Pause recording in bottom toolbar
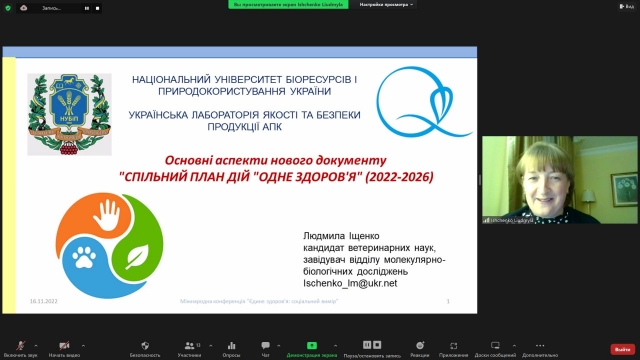 coord(367,345)
